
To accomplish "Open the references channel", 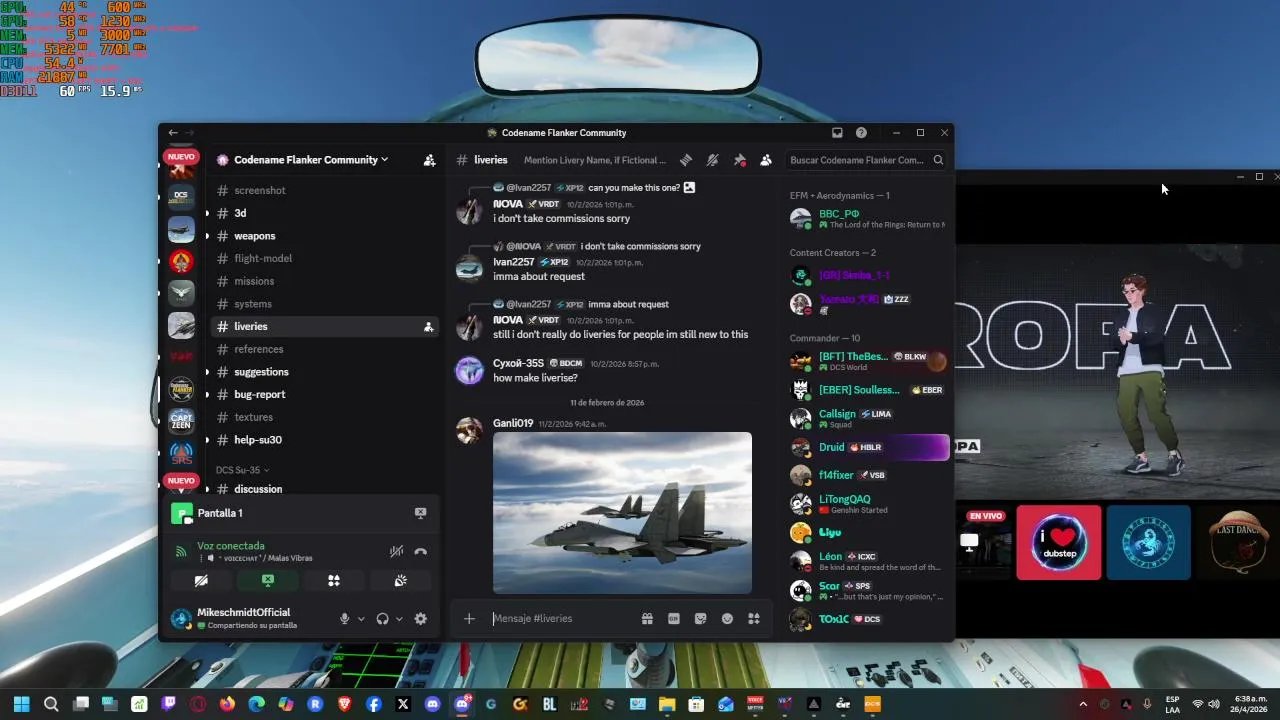I will [259, 349].
